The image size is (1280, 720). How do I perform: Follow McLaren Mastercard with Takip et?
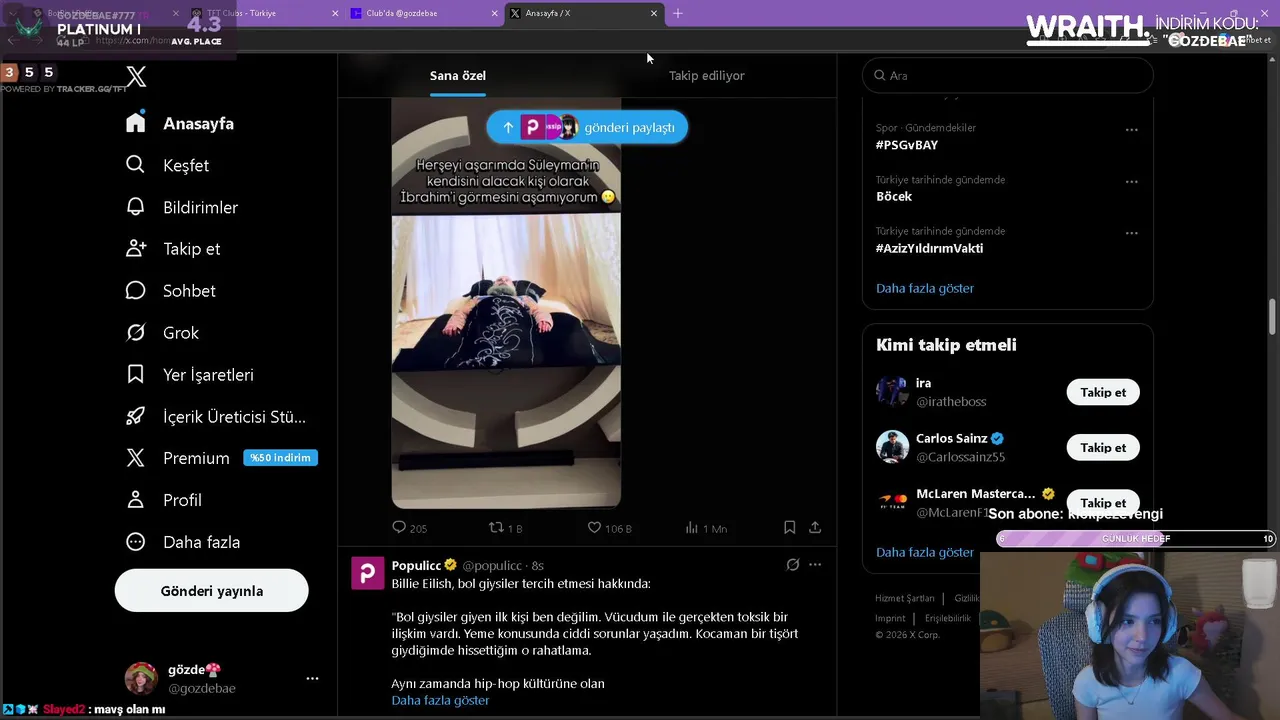point(1103,502)
